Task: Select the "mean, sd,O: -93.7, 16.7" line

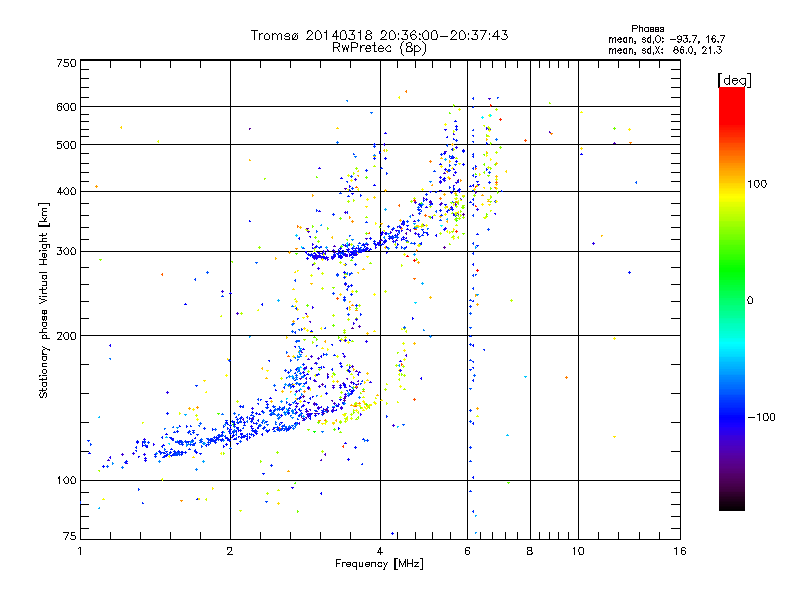Action: coord(666,39)
